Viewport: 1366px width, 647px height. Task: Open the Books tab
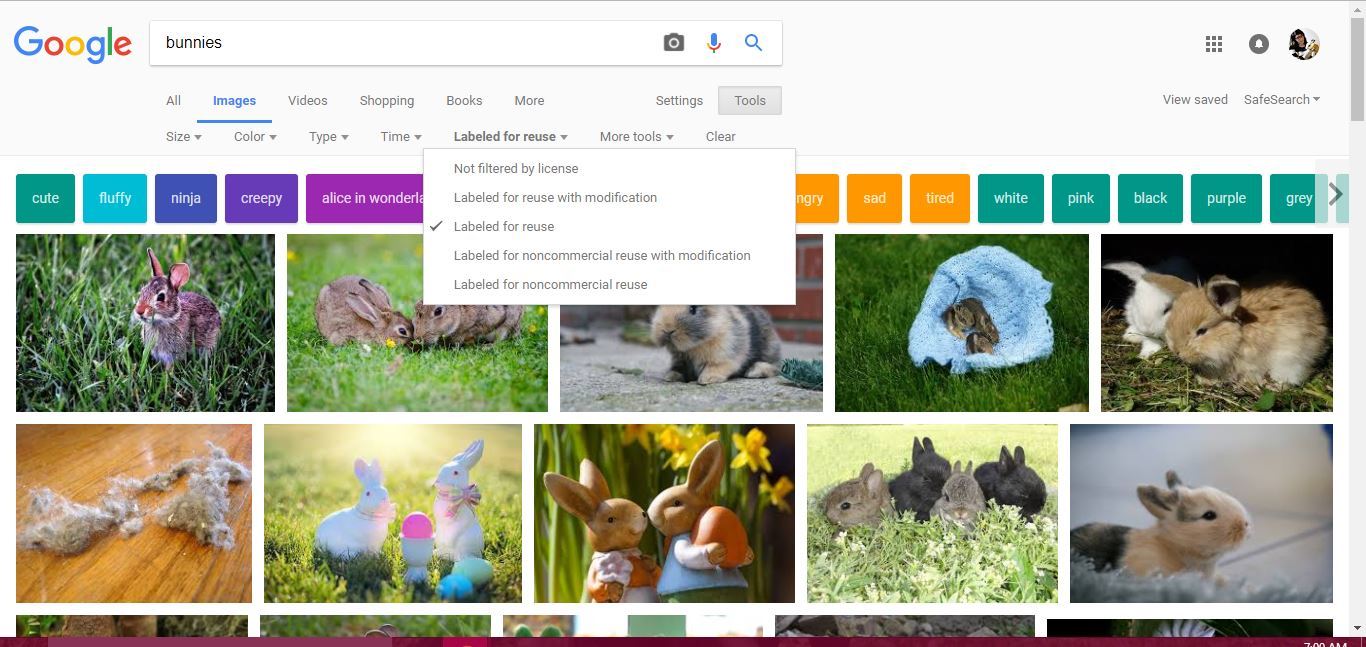pyautogui.click(x=464, y=101)
